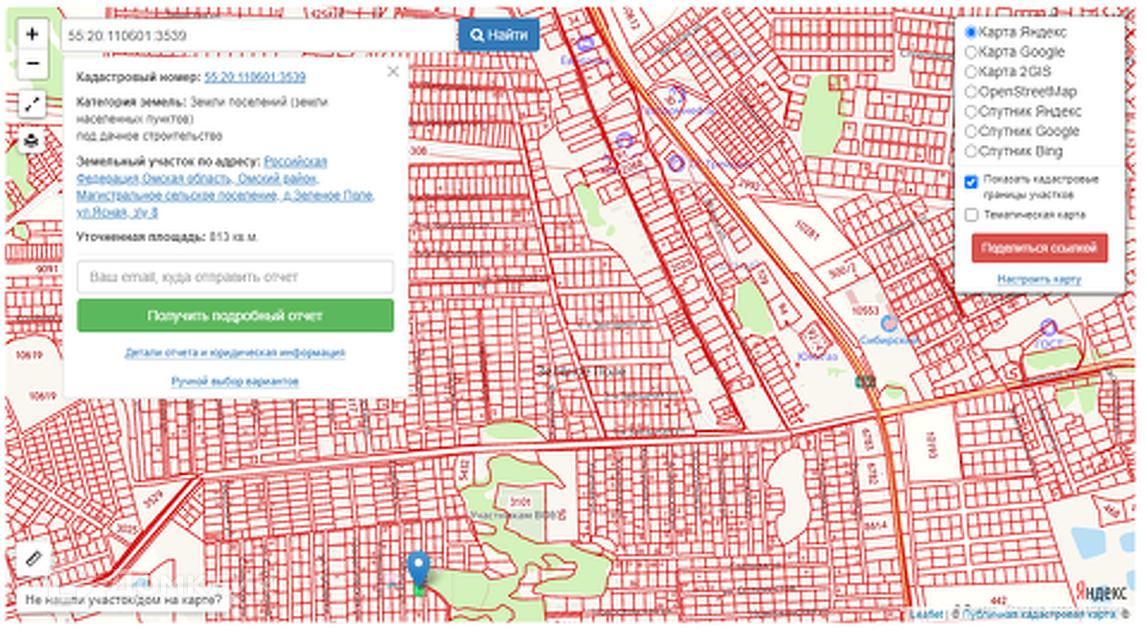1146x640 pixels.
Task: Select Карта 2GIS radio option
Action: (971, 72)
